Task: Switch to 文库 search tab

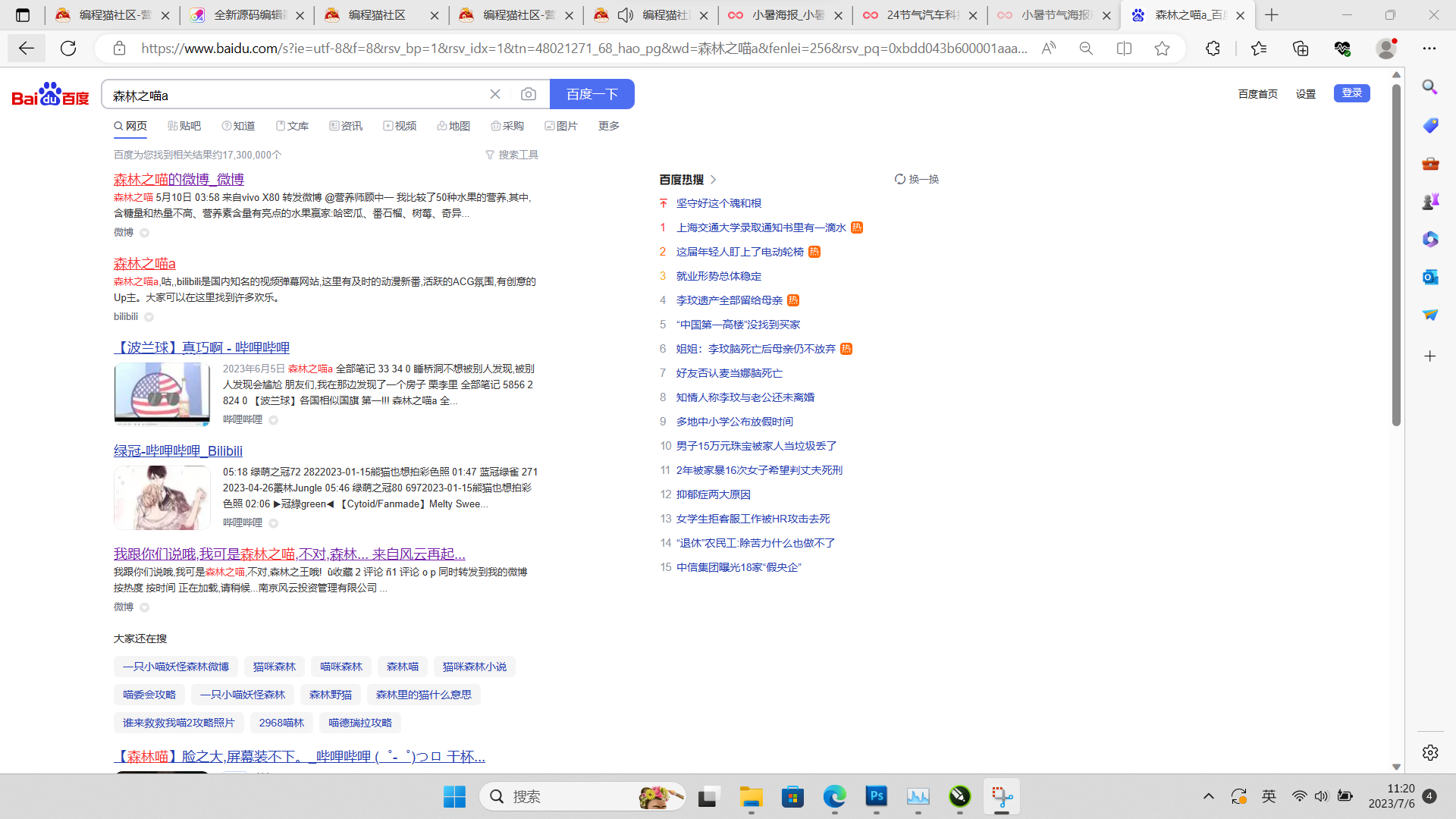Action: (292, 126)
